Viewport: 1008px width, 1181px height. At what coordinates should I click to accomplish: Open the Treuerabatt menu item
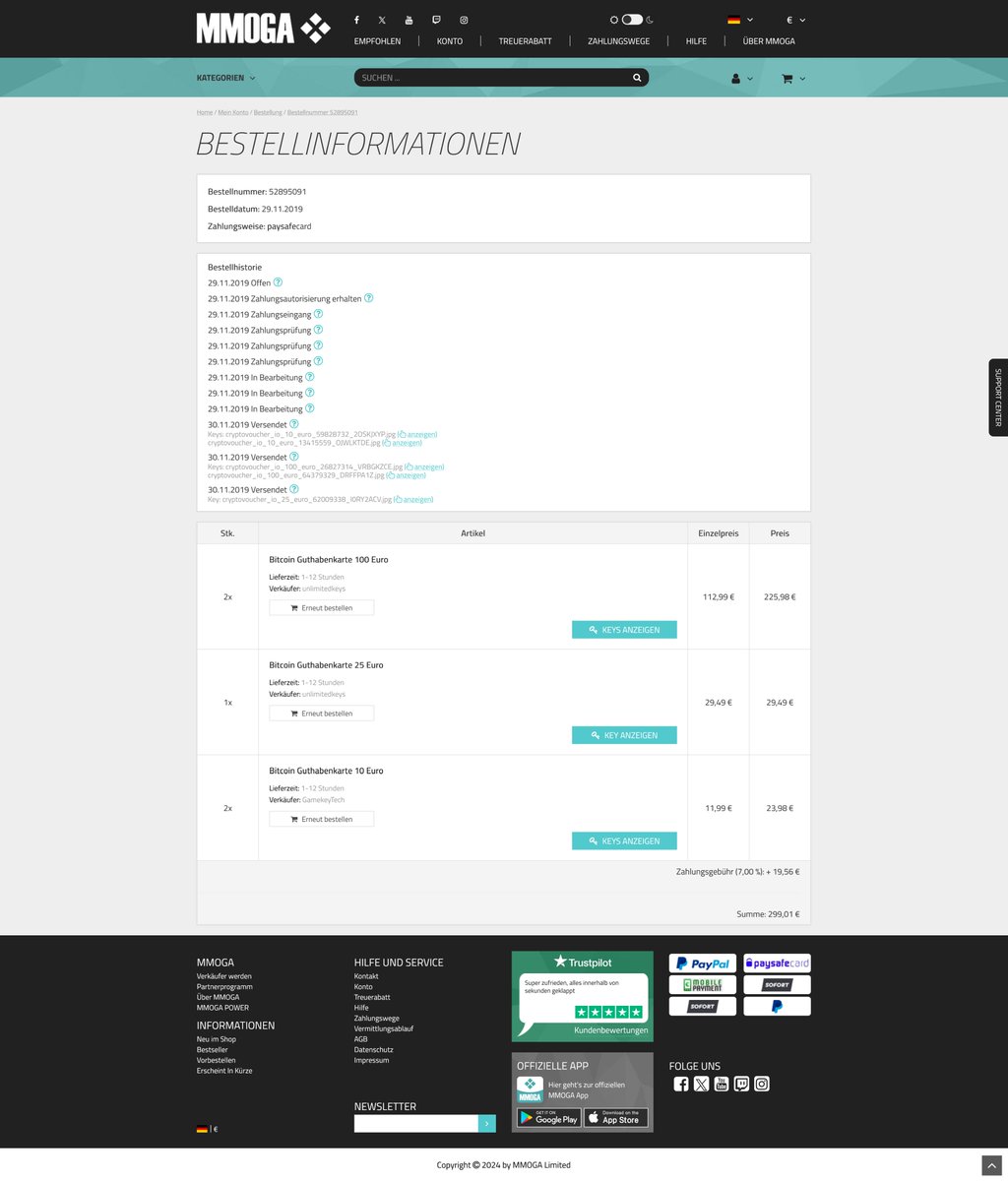(526, 41)
